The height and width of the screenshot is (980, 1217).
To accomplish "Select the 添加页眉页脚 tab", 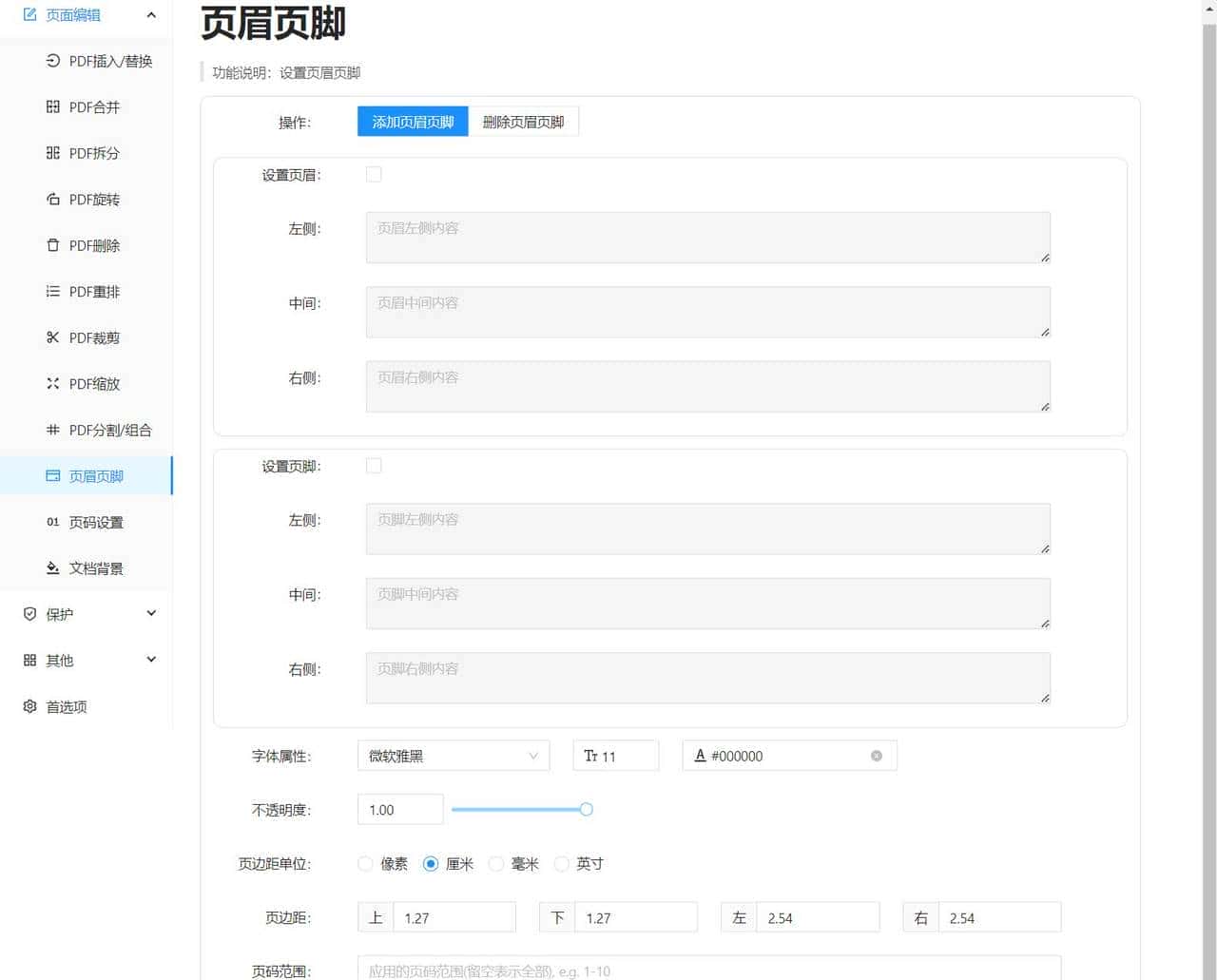I will tap(412, 121).
